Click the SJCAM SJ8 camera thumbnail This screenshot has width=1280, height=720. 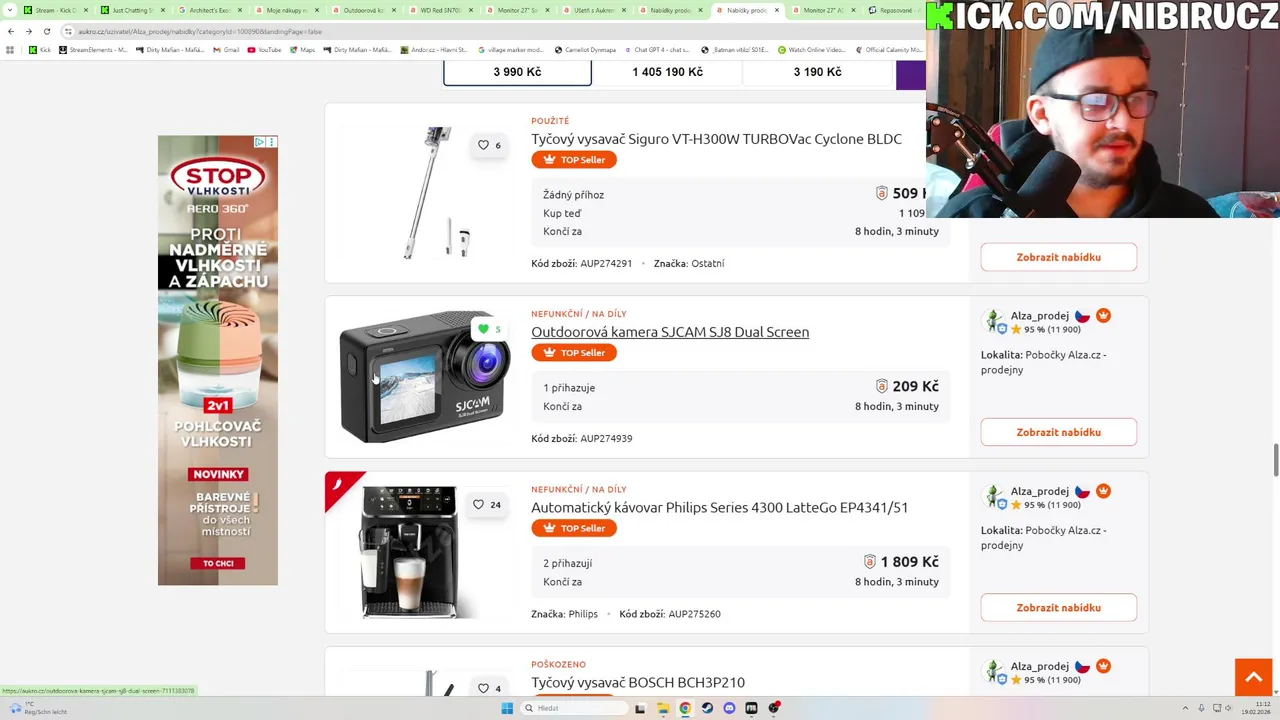[x=424, y=377]
